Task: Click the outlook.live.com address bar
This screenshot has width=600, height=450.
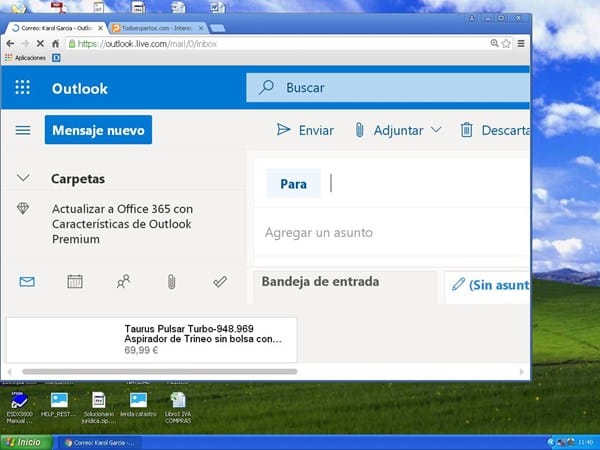Action: [277, 44]
